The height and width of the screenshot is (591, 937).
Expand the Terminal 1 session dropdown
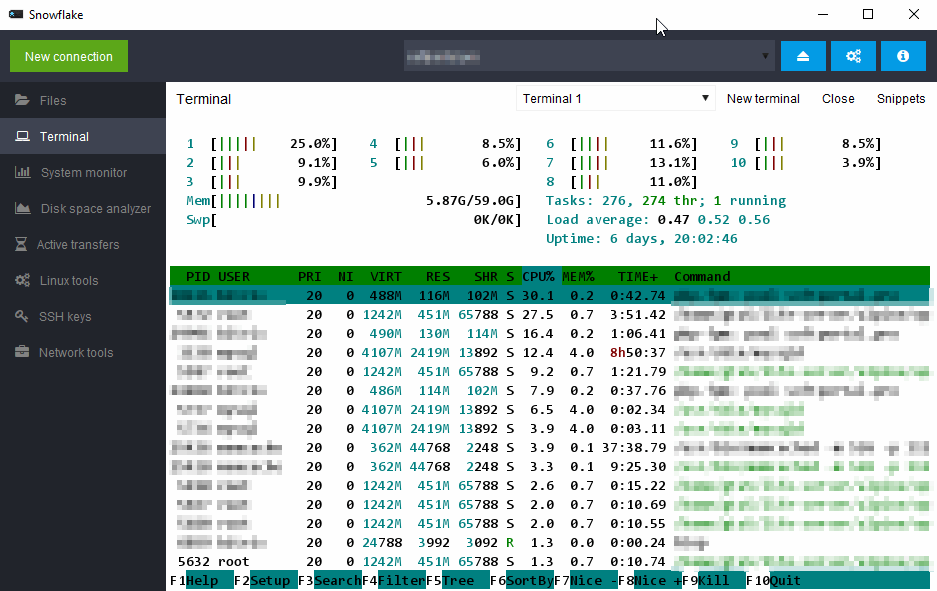615,99
